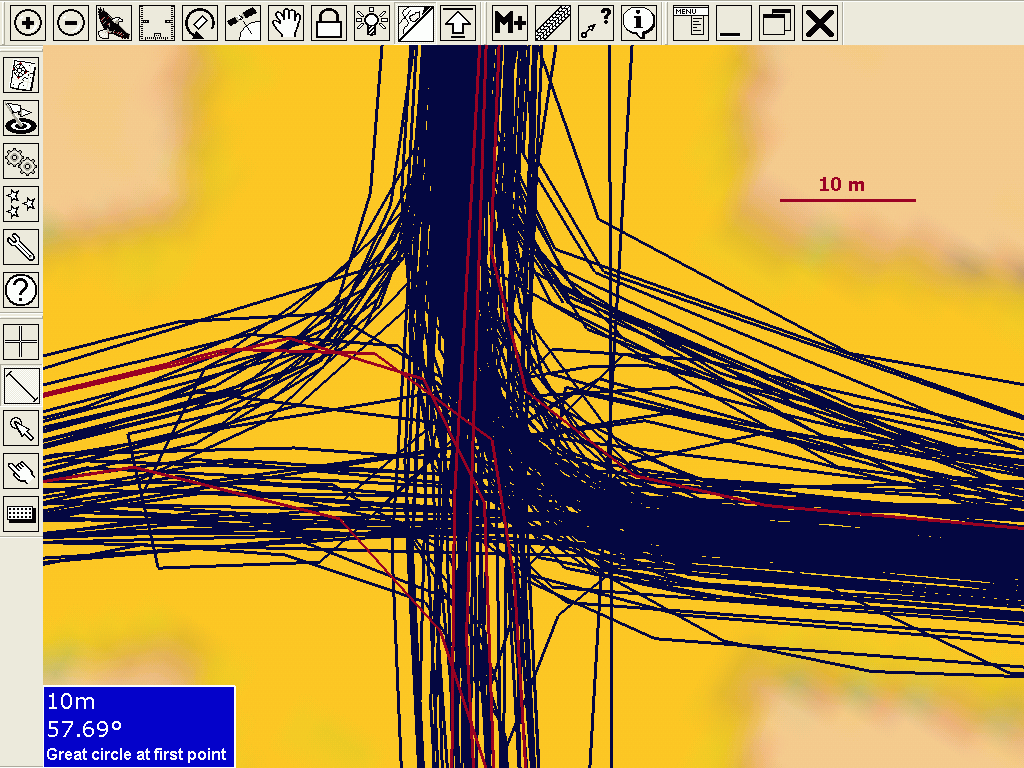Image resolution: width=1024 pixels, height=768 pixels.
Task: Open the wrench tools icon
Action: (21, 247)
